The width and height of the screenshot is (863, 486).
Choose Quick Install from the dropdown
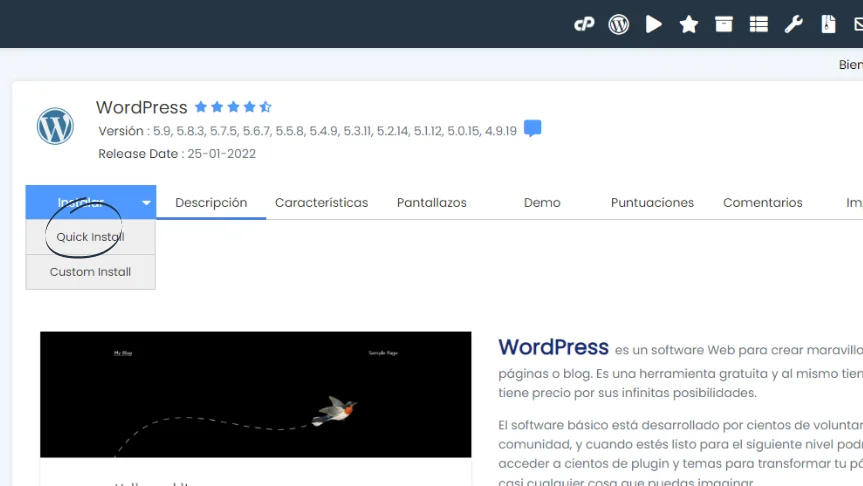tap(90, 237)
